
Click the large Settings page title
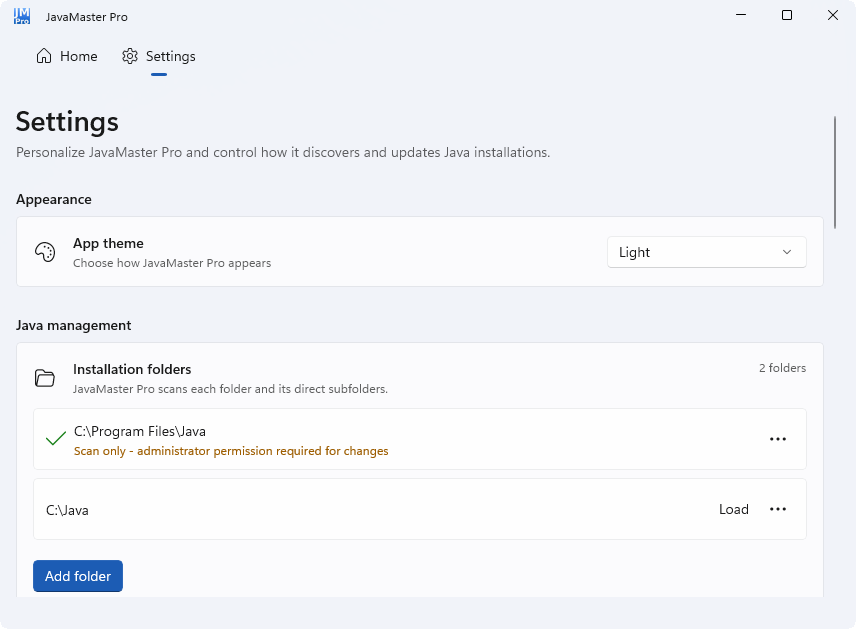pos(67,121)
